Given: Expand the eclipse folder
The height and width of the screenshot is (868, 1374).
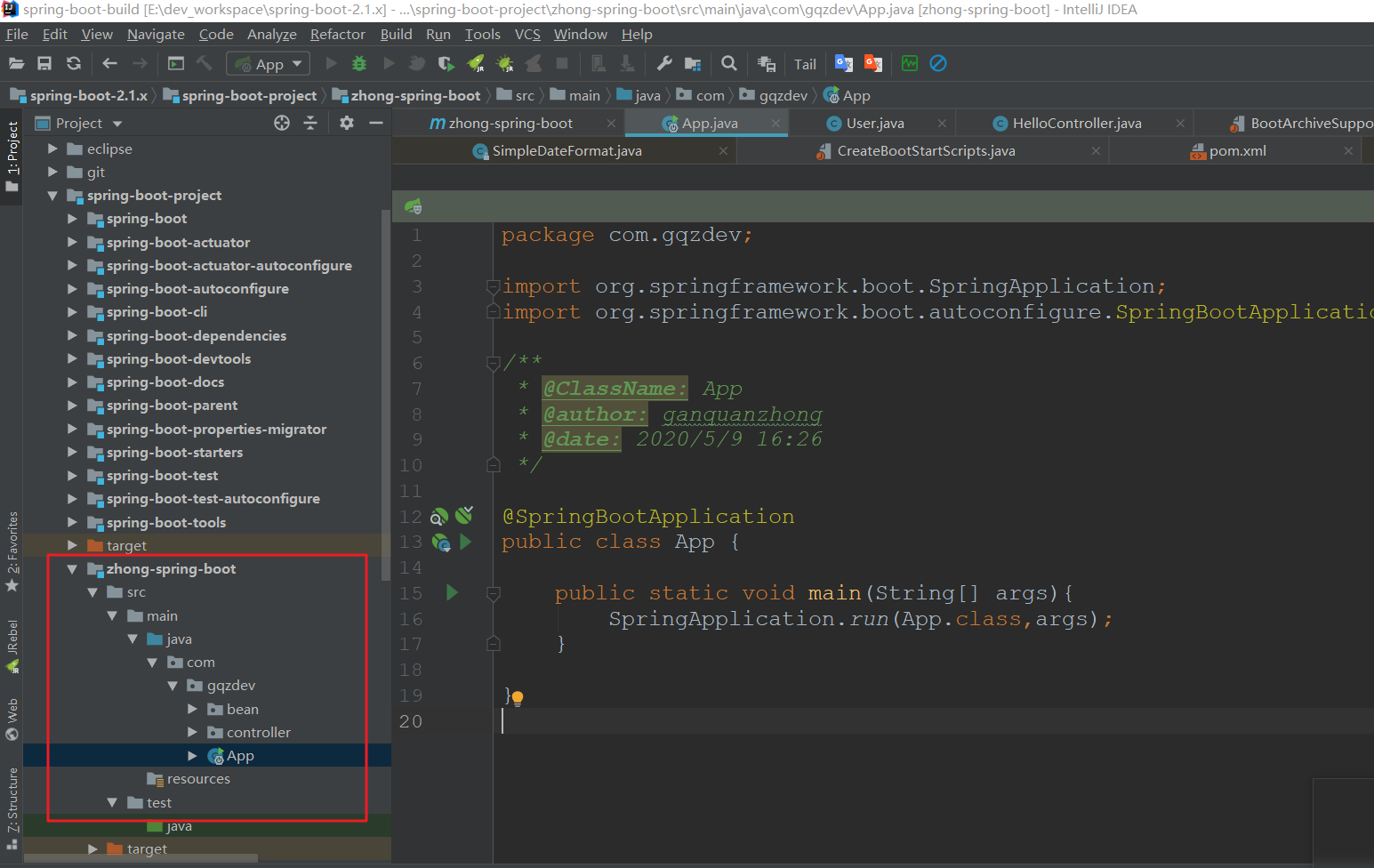Looking at the screenshot, I should [x=52, y=149].
